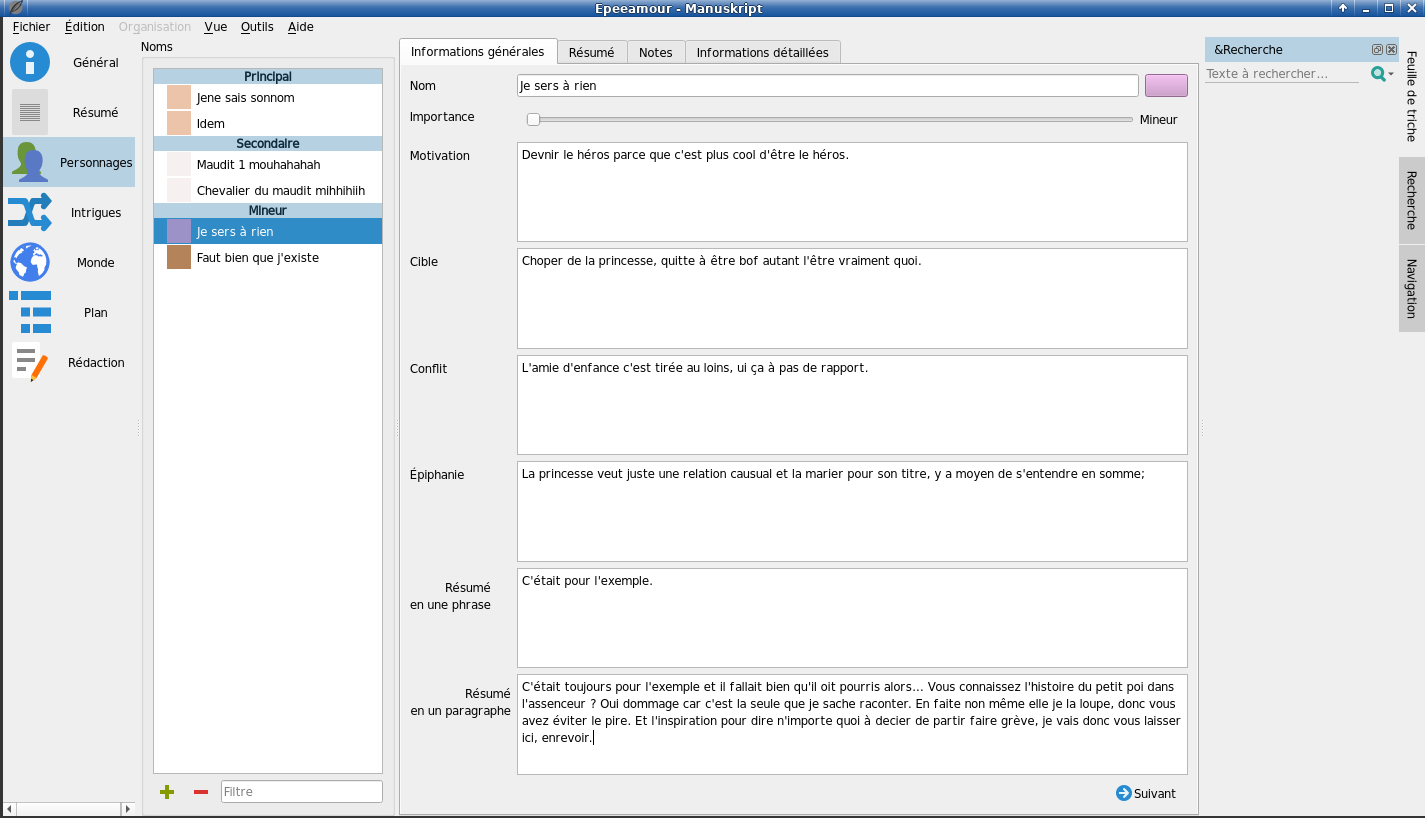Close the Recherche dock panel
Viewport: 1425px width, 818px height.
click(x=1391, y=49)
